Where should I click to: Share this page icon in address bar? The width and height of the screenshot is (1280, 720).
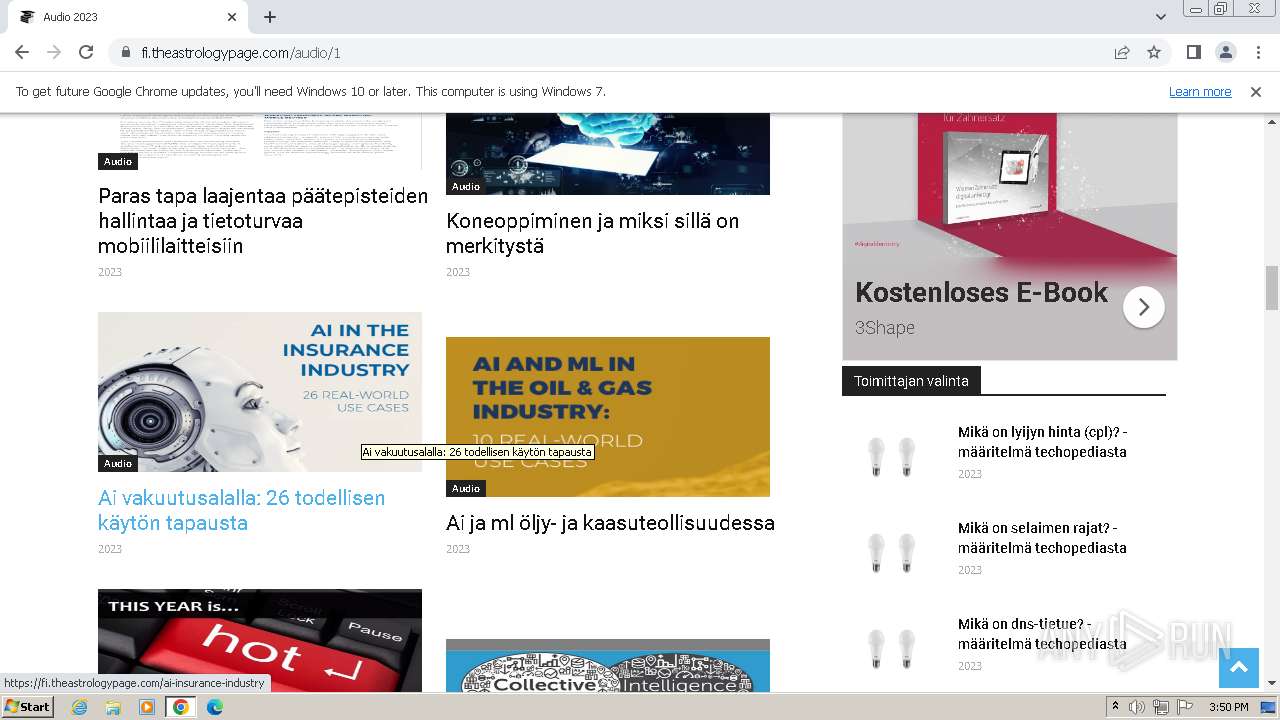tap(1122, 52)
